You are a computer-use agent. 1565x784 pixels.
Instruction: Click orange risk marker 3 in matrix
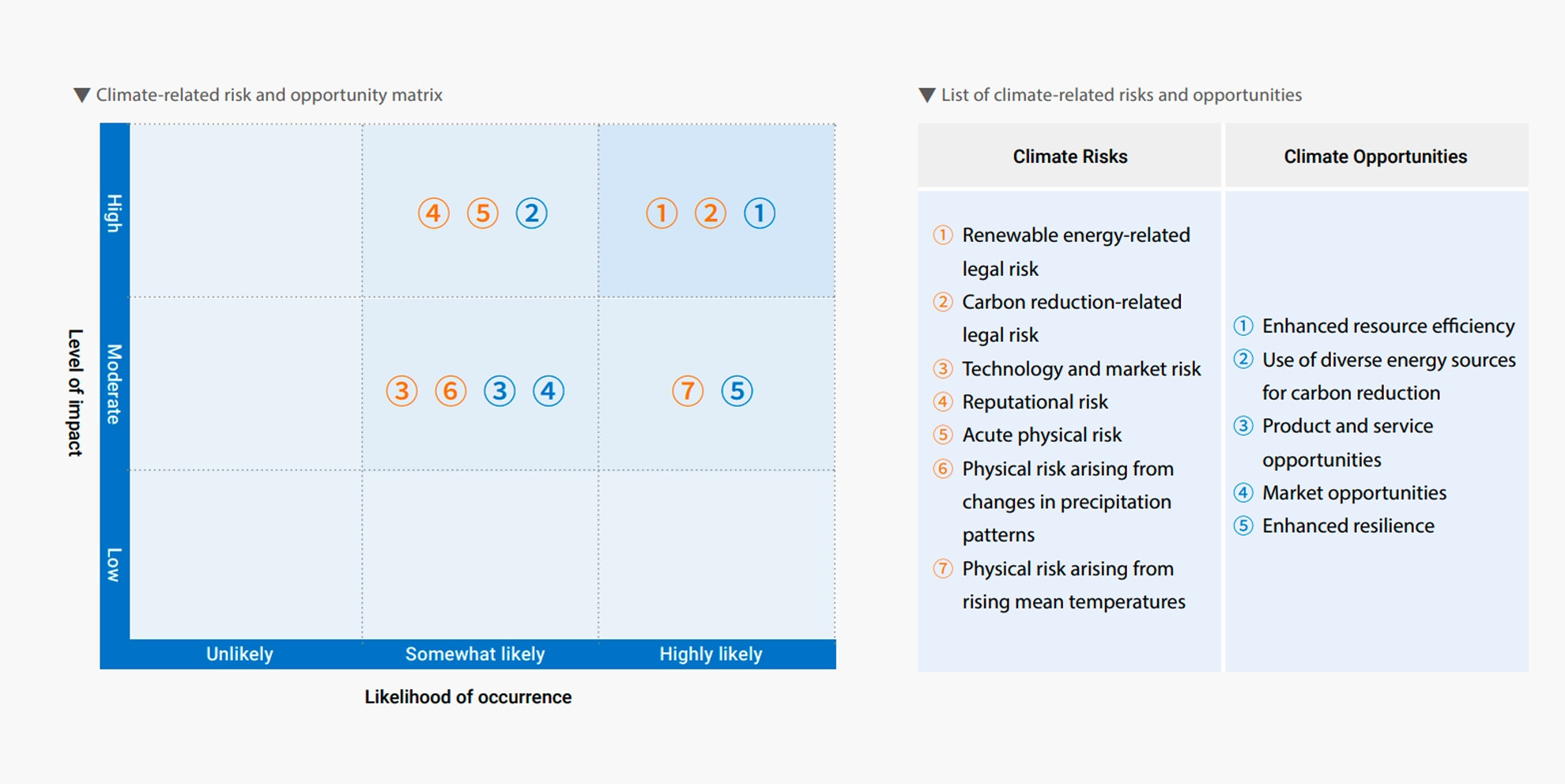point(402,391)
